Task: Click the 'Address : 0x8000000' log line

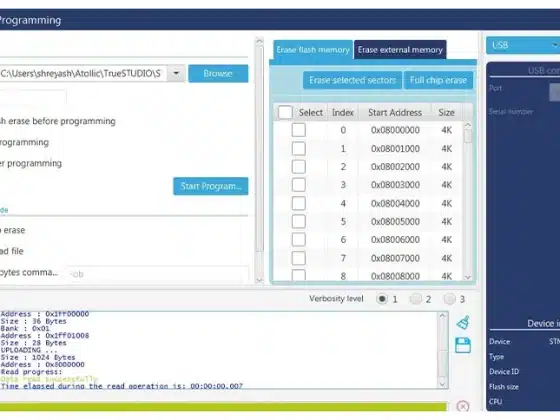Action: tap(42, 365)
